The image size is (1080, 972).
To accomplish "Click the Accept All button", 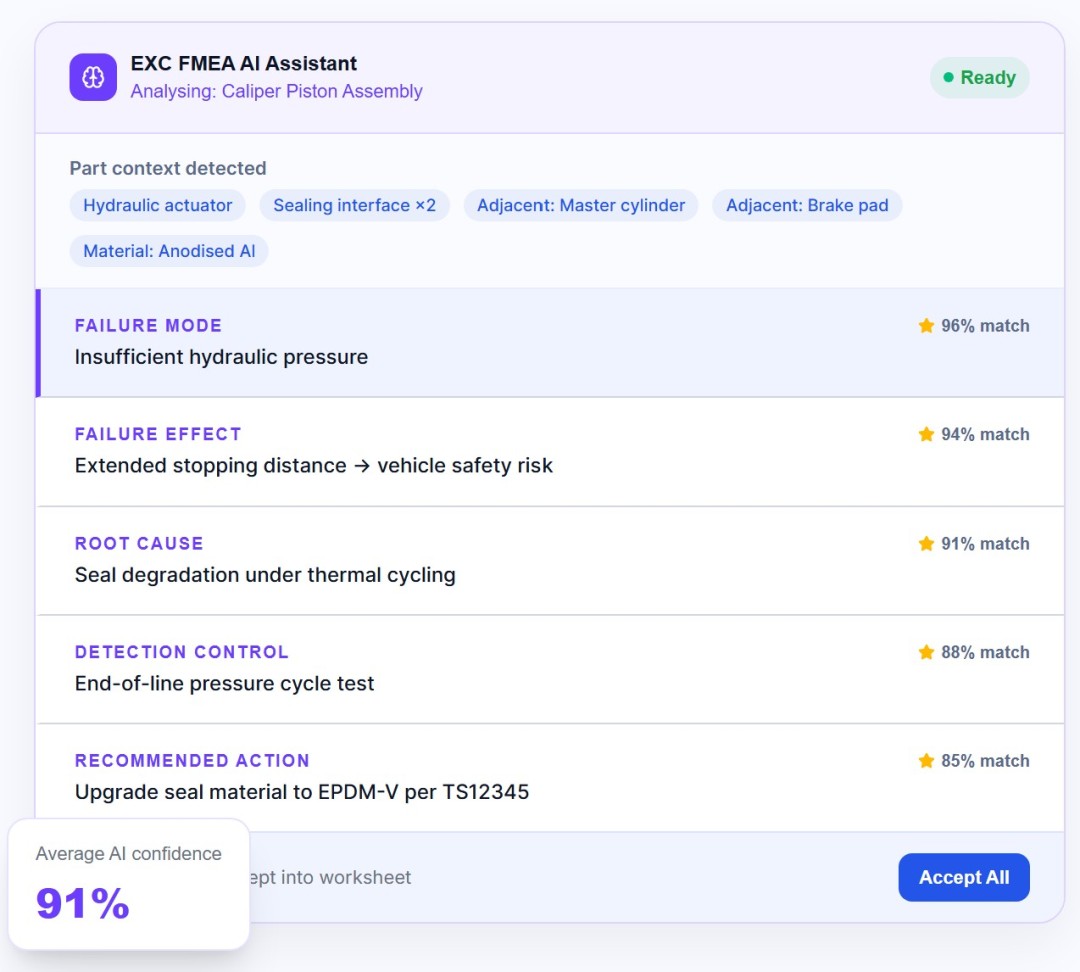I will point(964,877).
